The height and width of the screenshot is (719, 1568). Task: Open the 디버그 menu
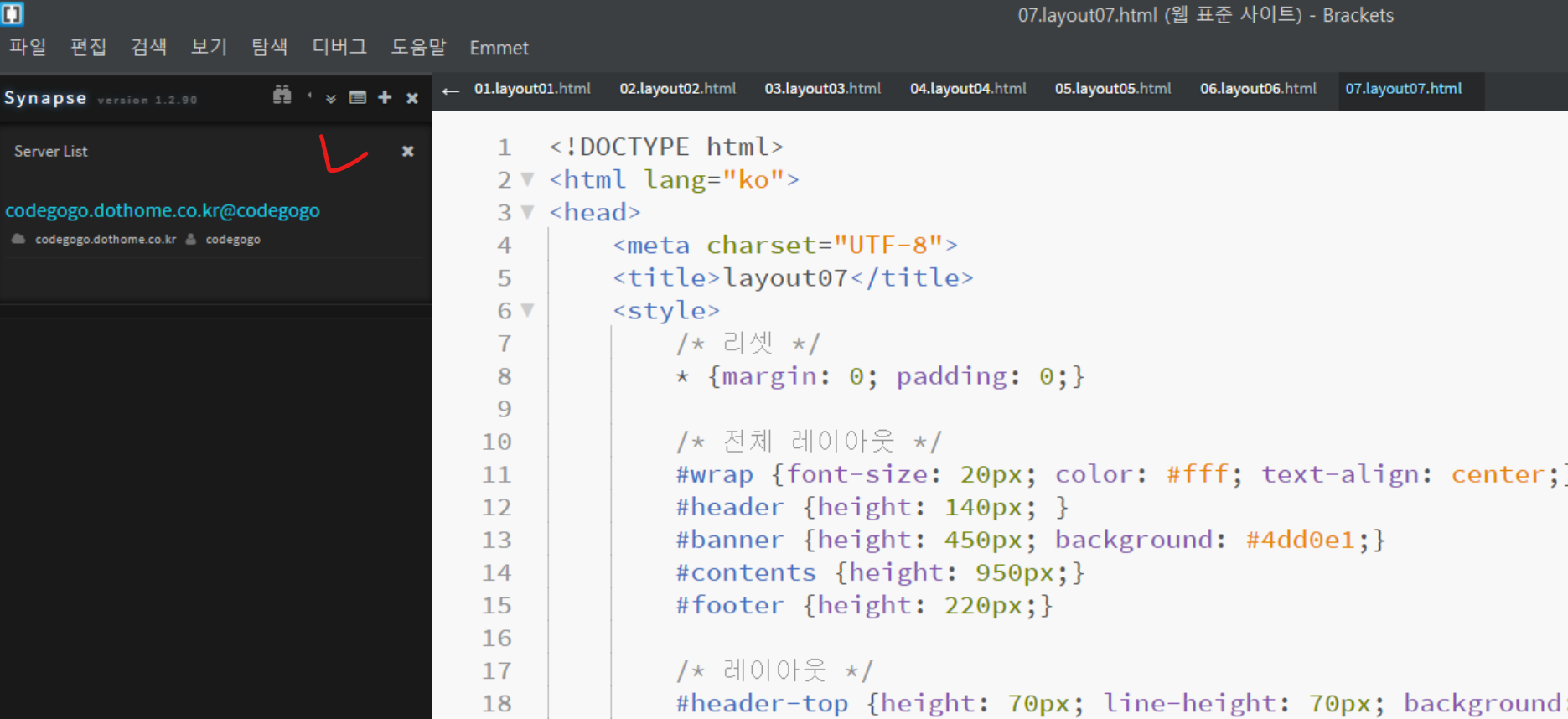click(340, 47)
